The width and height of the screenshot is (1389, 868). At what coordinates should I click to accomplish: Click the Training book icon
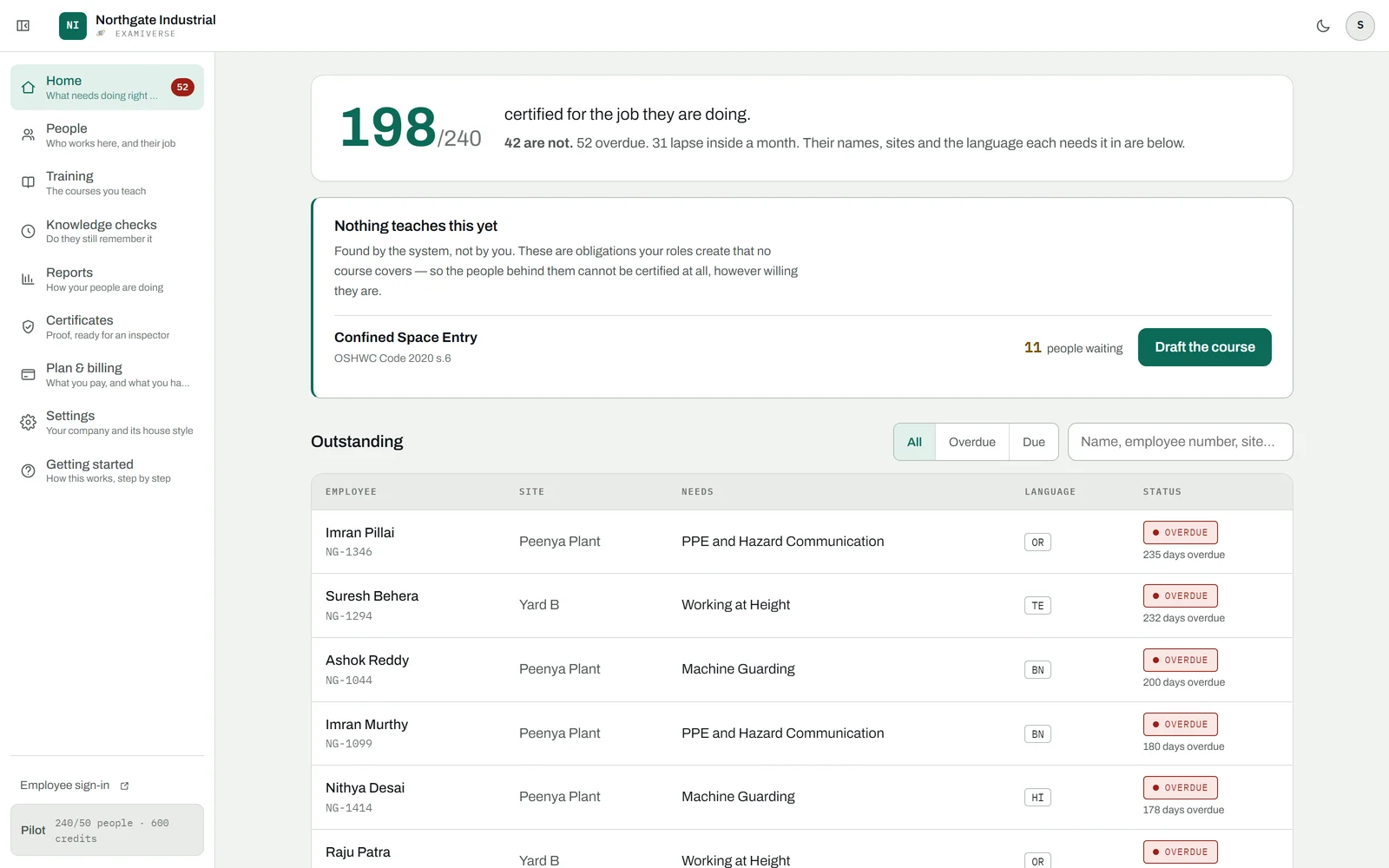click(28, 183)
